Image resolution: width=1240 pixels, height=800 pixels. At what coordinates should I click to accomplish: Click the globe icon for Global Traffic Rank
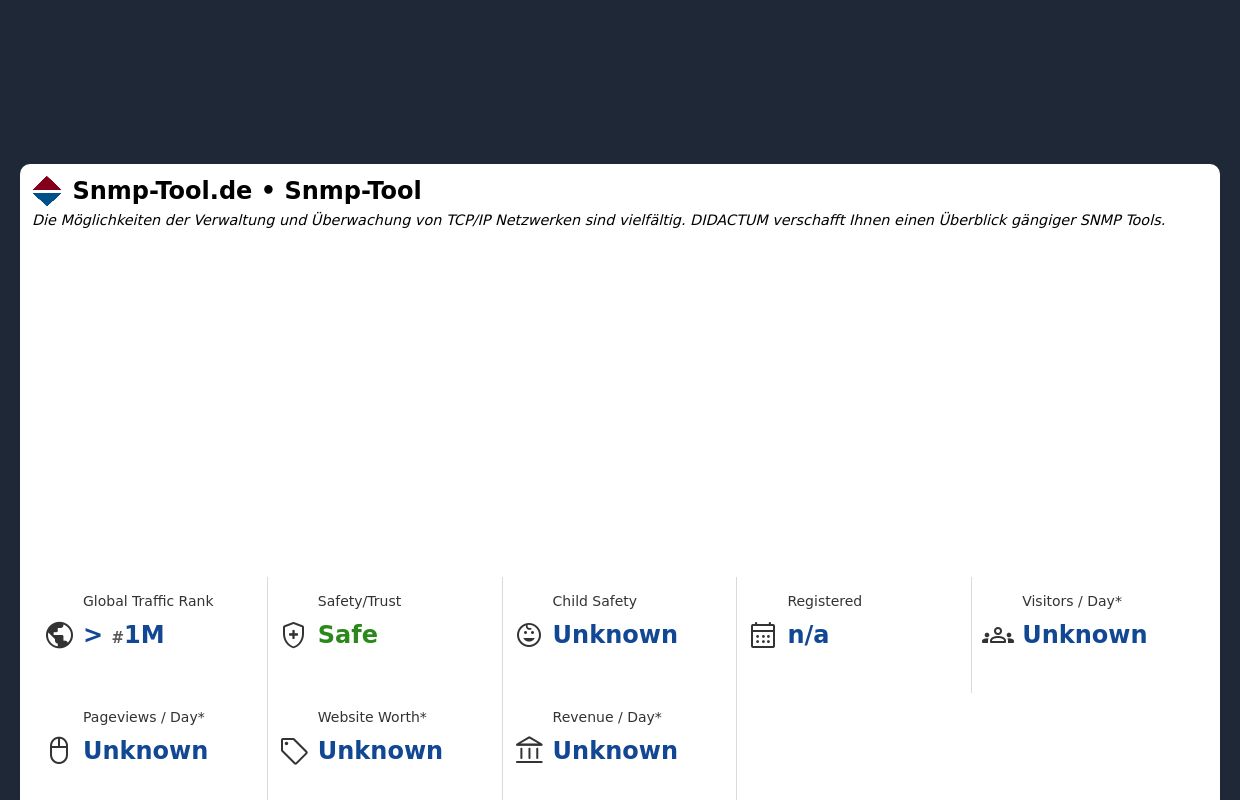tap(59, 635)
